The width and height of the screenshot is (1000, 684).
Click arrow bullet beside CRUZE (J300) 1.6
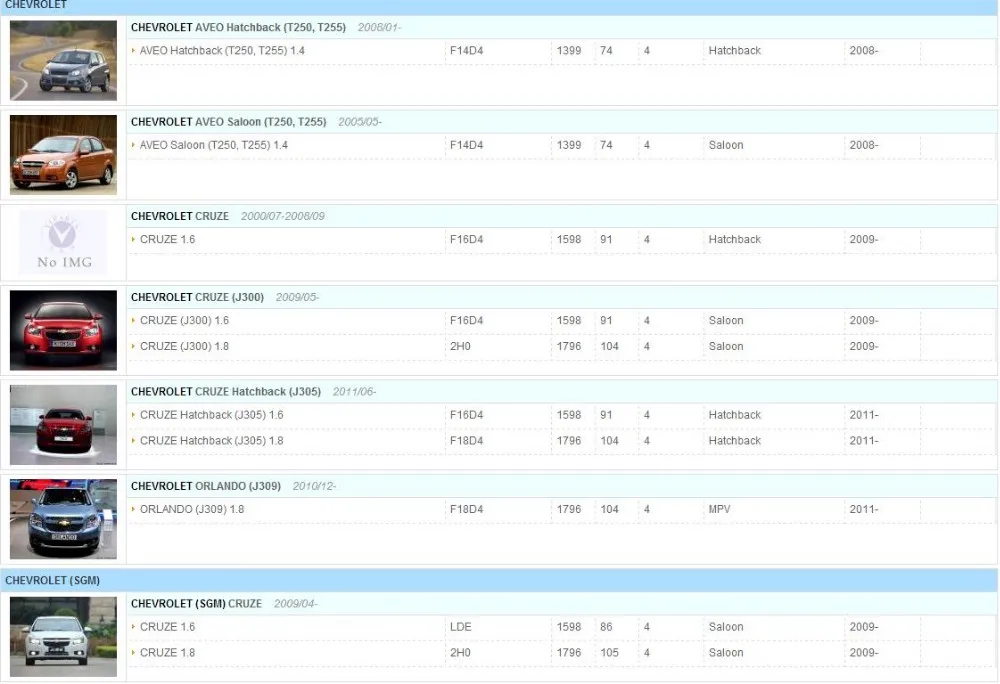133,320
